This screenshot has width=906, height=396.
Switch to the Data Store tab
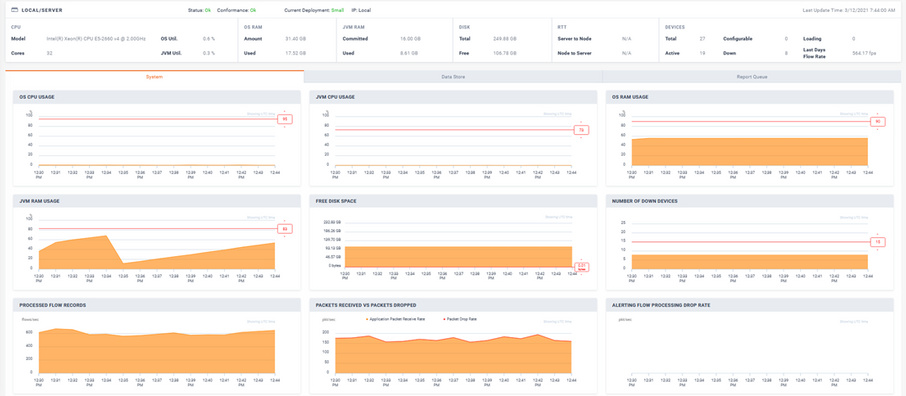point(453,76)
